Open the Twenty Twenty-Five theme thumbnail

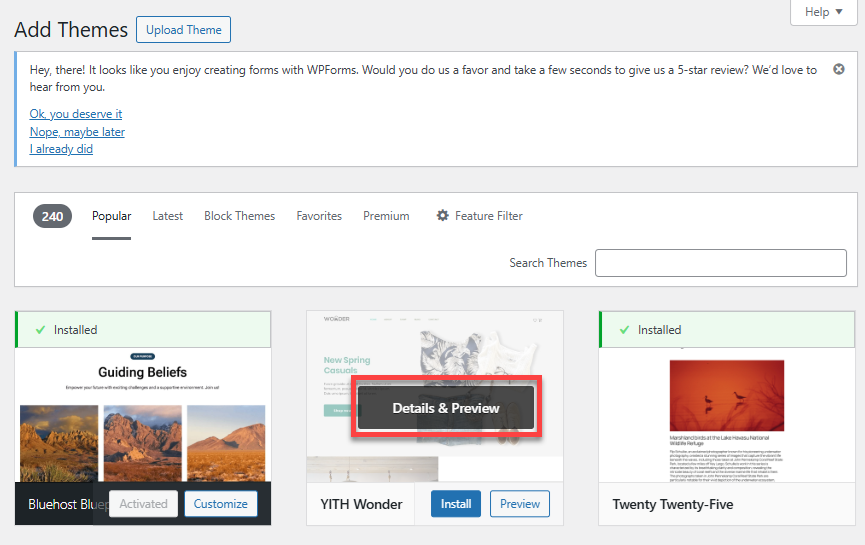pyautogui.click(x=727, y=415)
